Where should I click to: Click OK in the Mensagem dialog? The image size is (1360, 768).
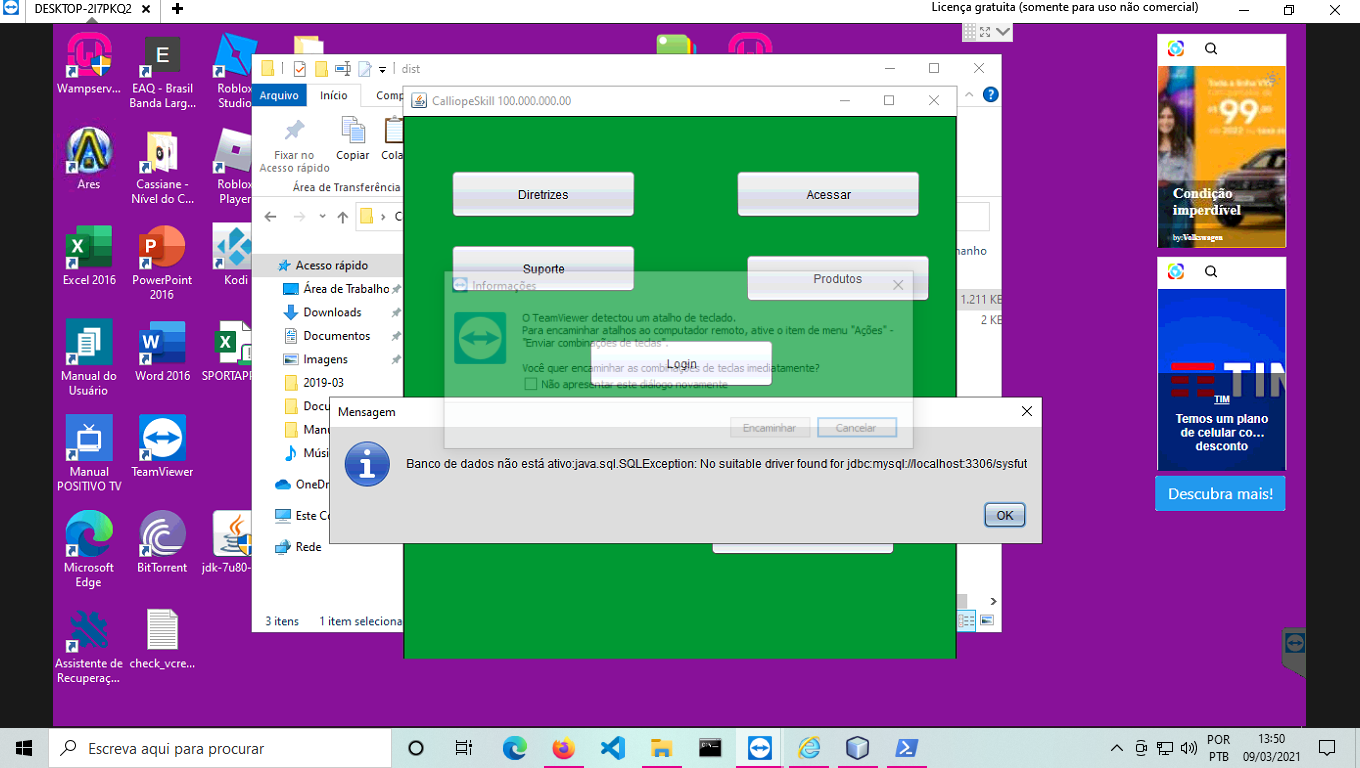[x=1005, y=515]
